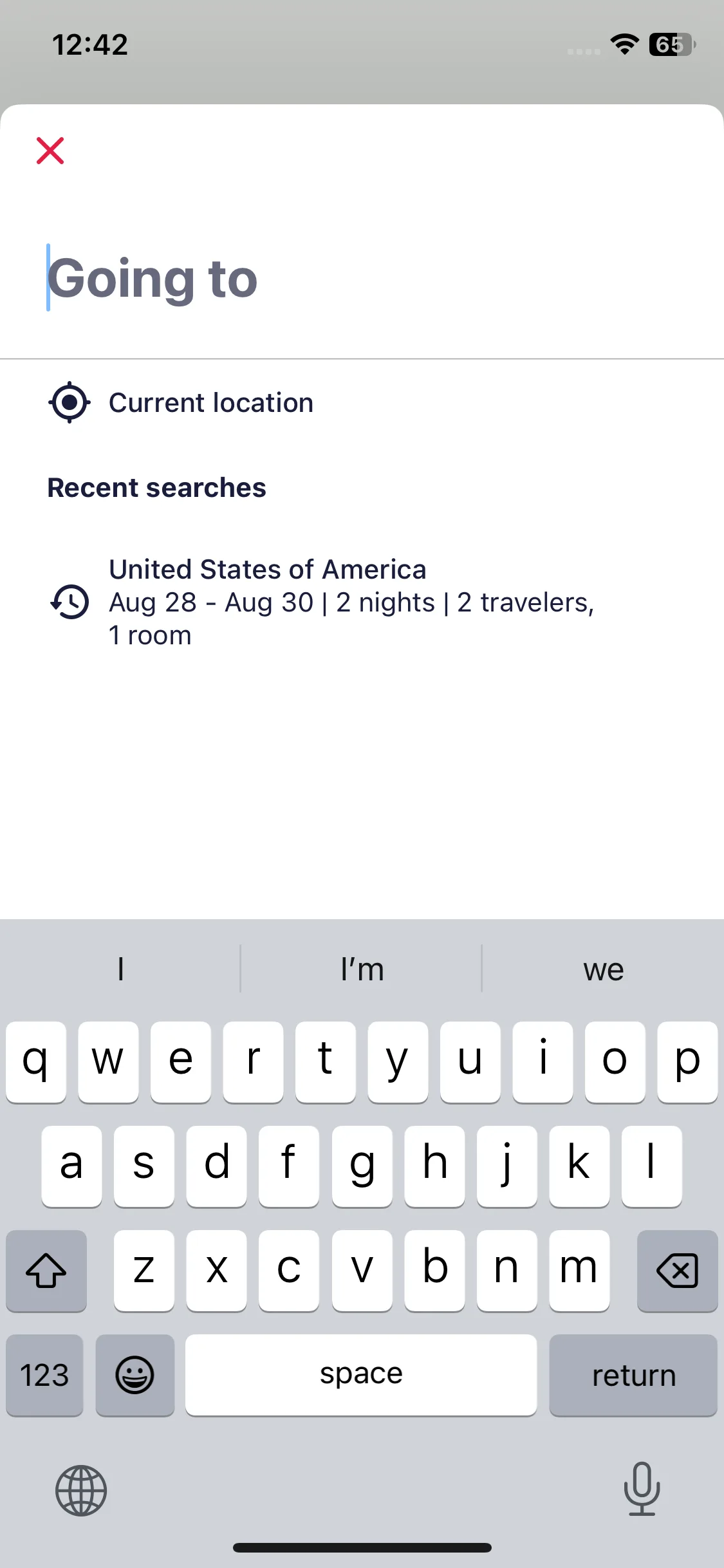Switch to the 123 numeric keyboard

(x=44, y=1375)
